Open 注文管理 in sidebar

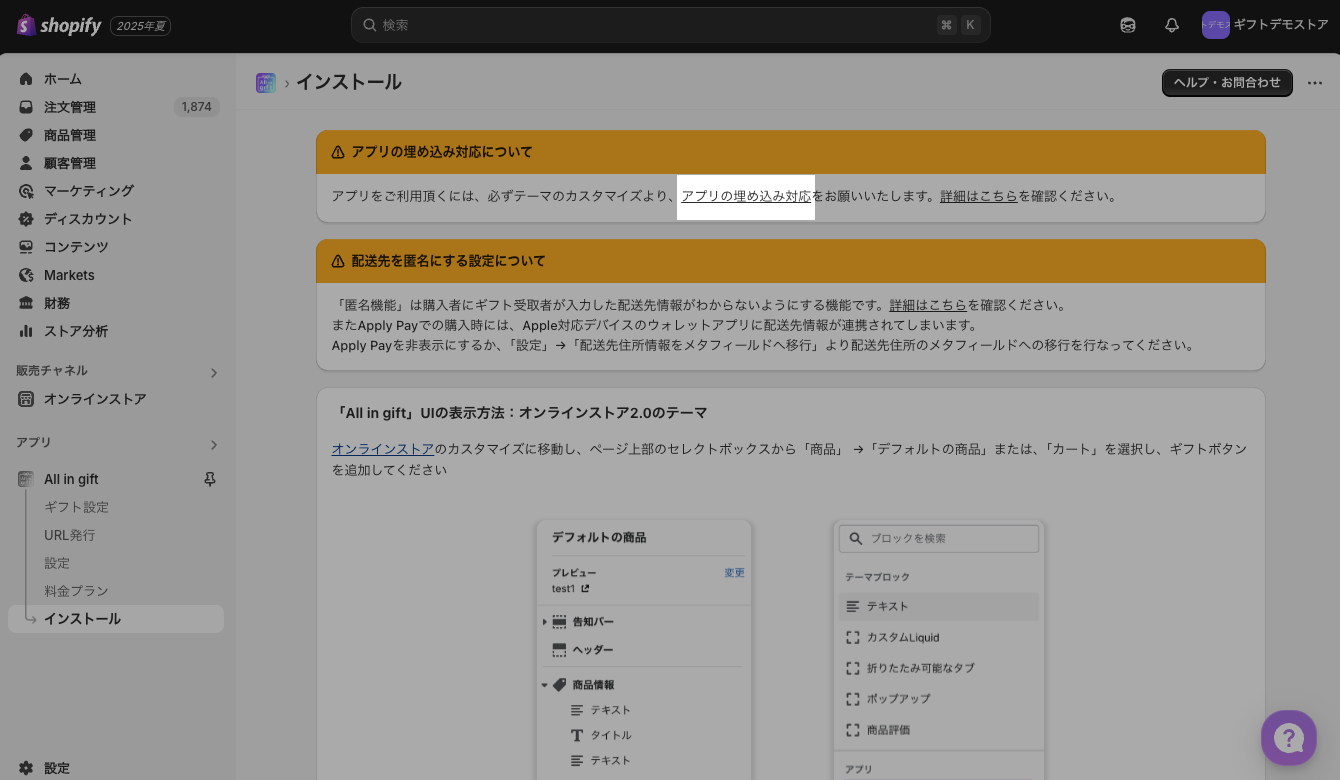click(x=70, y=107)
